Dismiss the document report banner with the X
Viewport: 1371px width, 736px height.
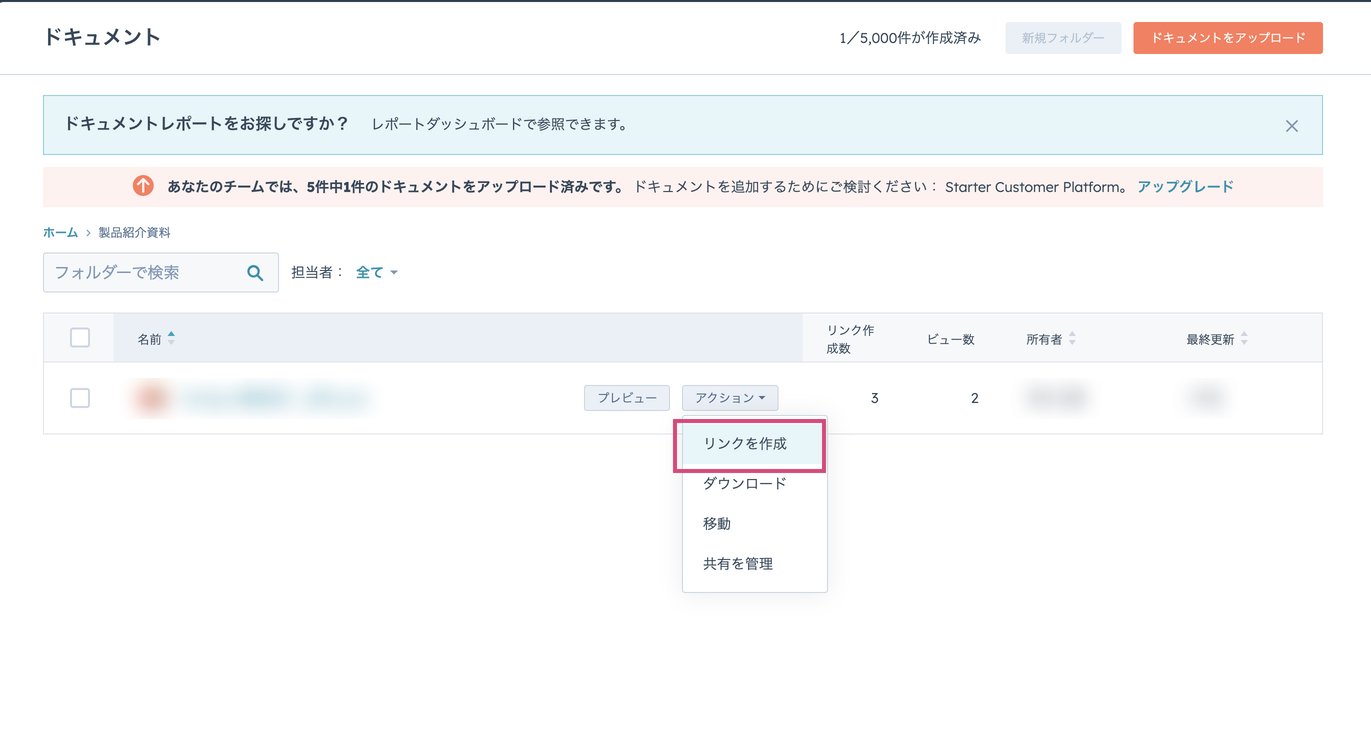(1291, 125)
